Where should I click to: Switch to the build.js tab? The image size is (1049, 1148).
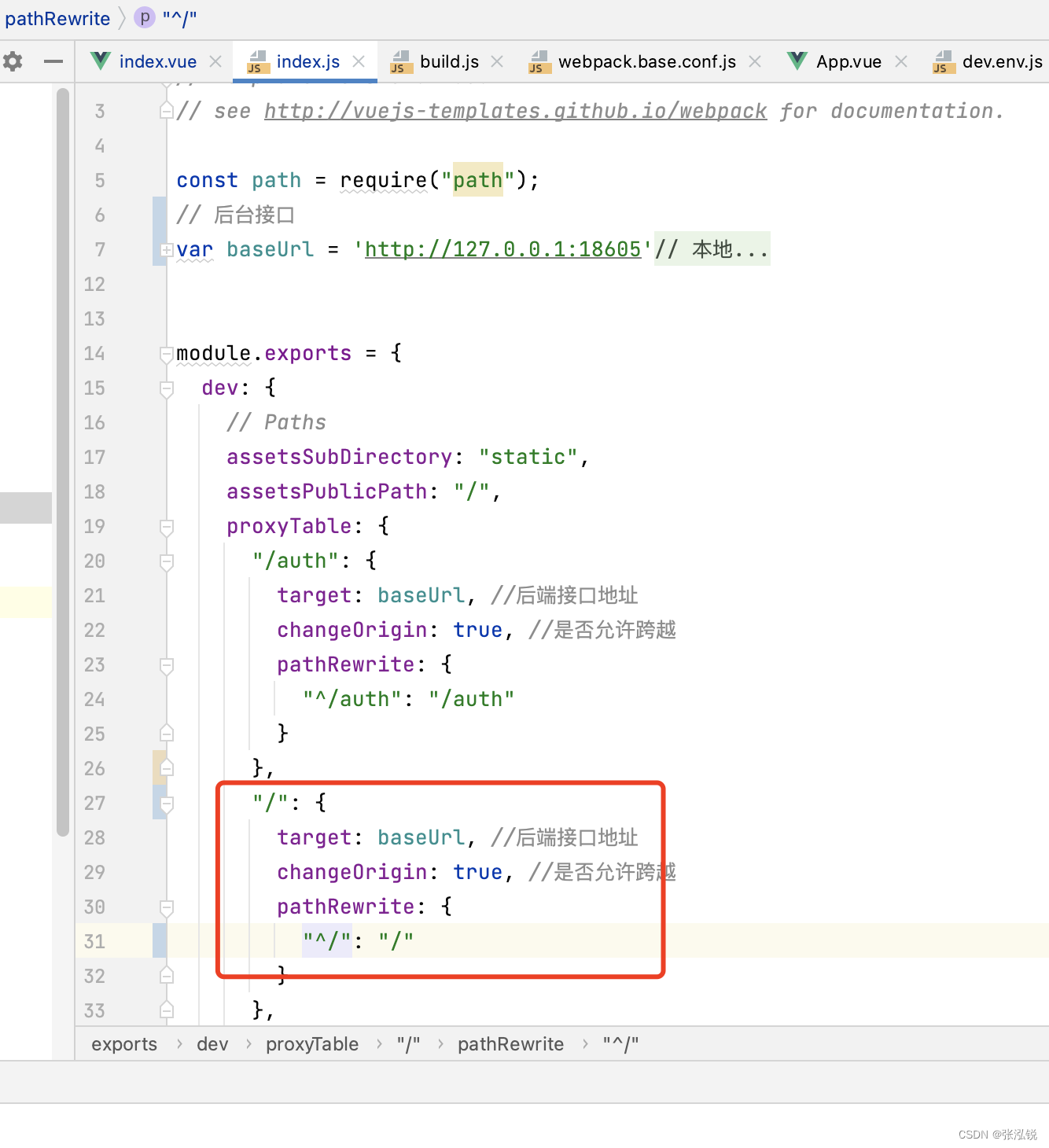[x=449, y=61]
